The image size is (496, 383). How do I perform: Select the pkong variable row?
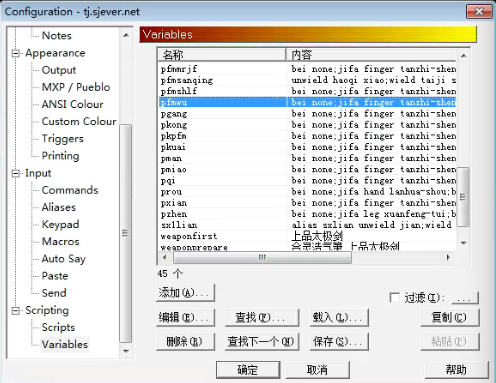(307, 125)
